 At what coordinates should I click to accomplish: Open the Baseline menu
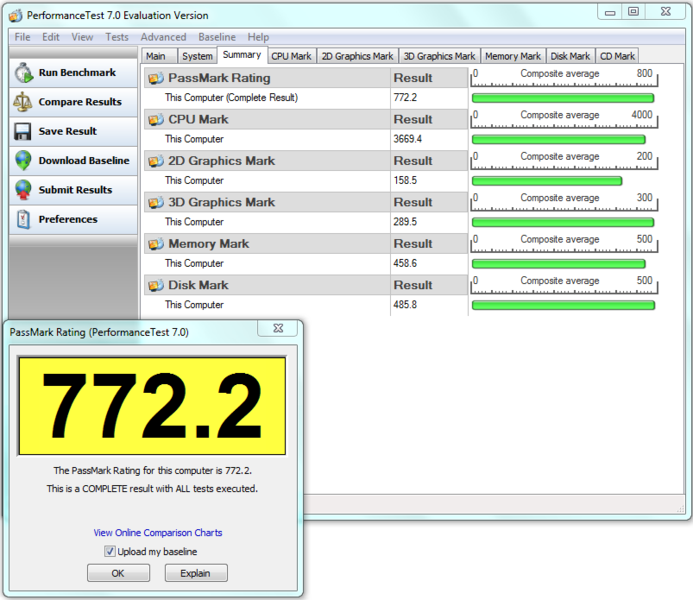217,37
